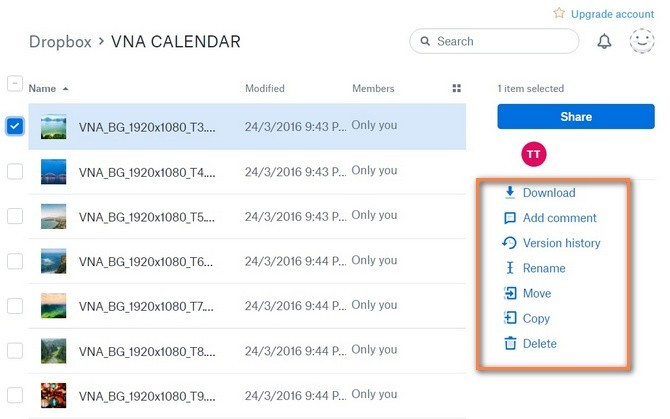Sort by Members column header
Image resolution: width=670 pixels, height=419 pixels.
tap(373, 89)
